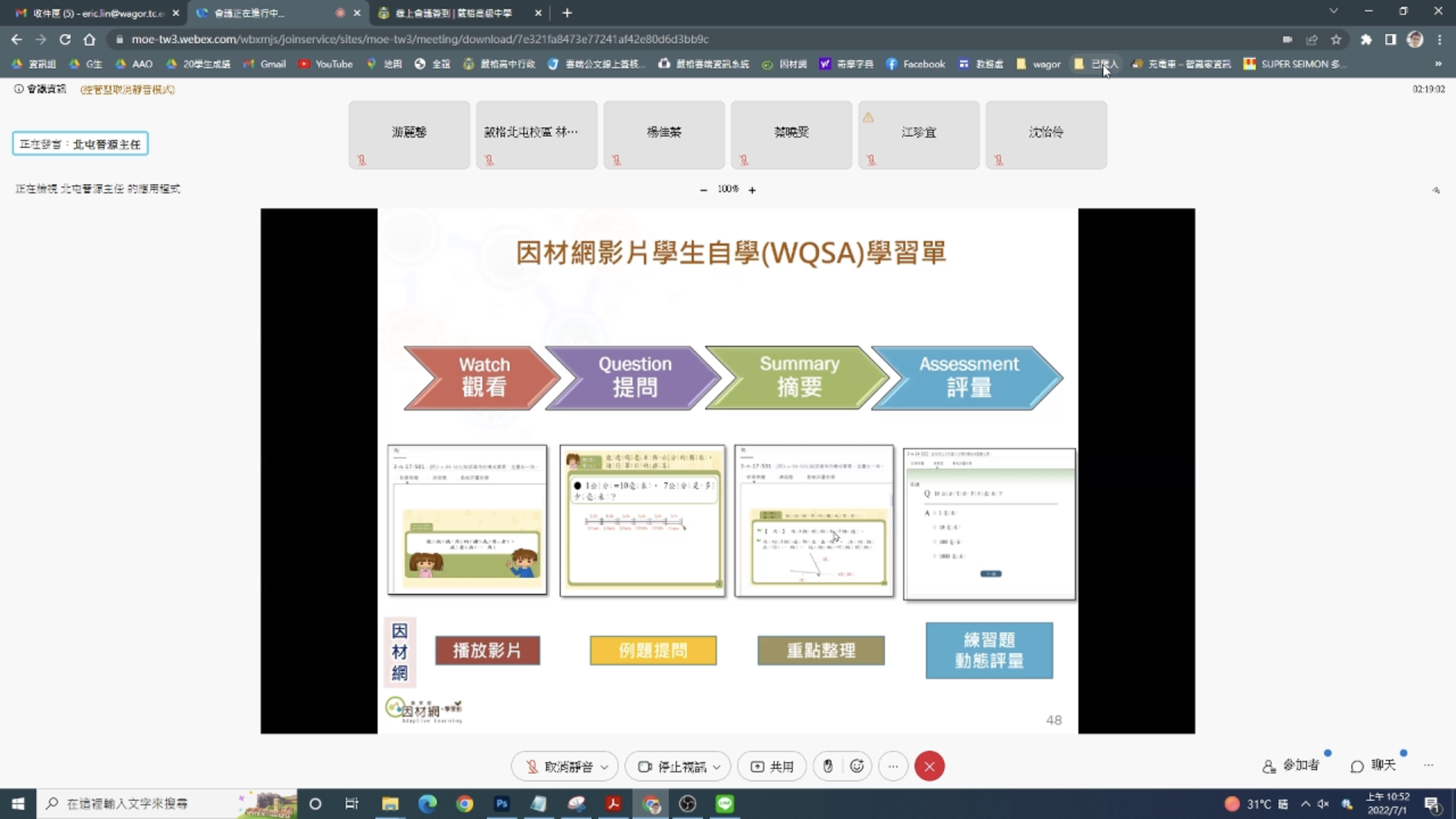Viewport: 1456px width, 819px height.
Task: Open the LINE app in the taskbar
Action: 724,804
